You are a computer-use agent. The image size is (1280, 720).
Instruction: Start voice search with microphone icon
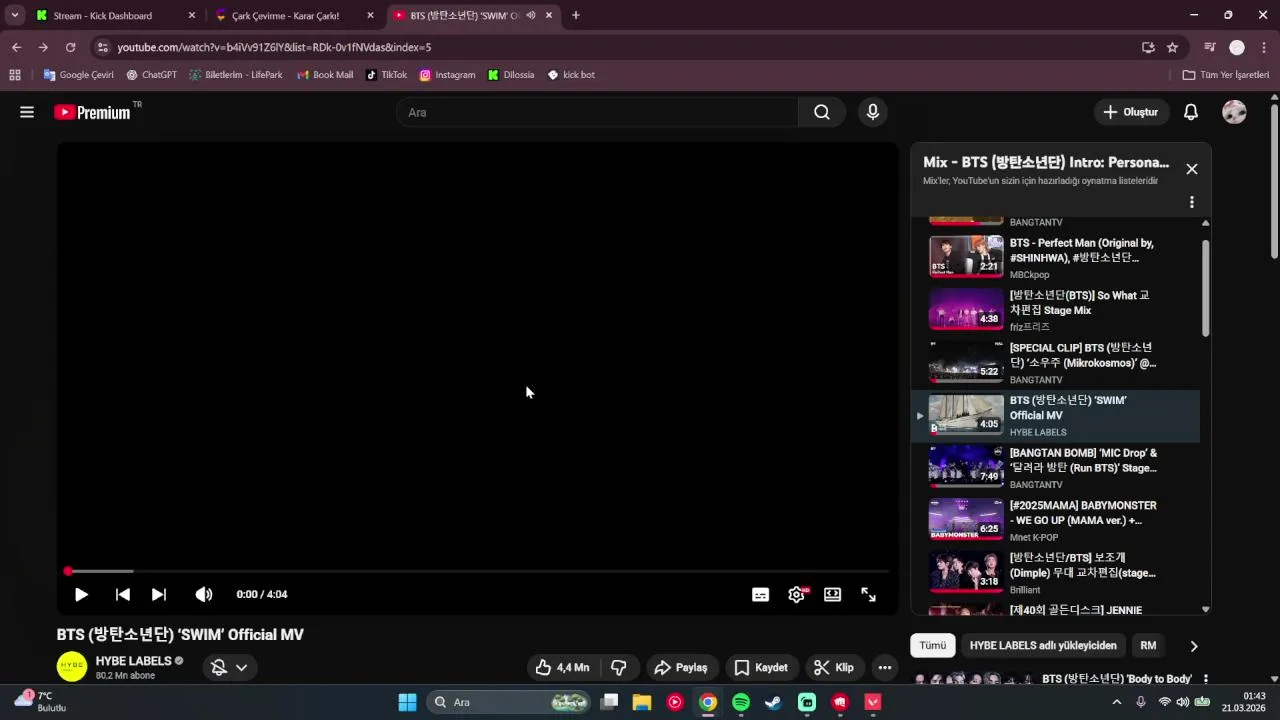pyautogui.click(x=873, y=112)
